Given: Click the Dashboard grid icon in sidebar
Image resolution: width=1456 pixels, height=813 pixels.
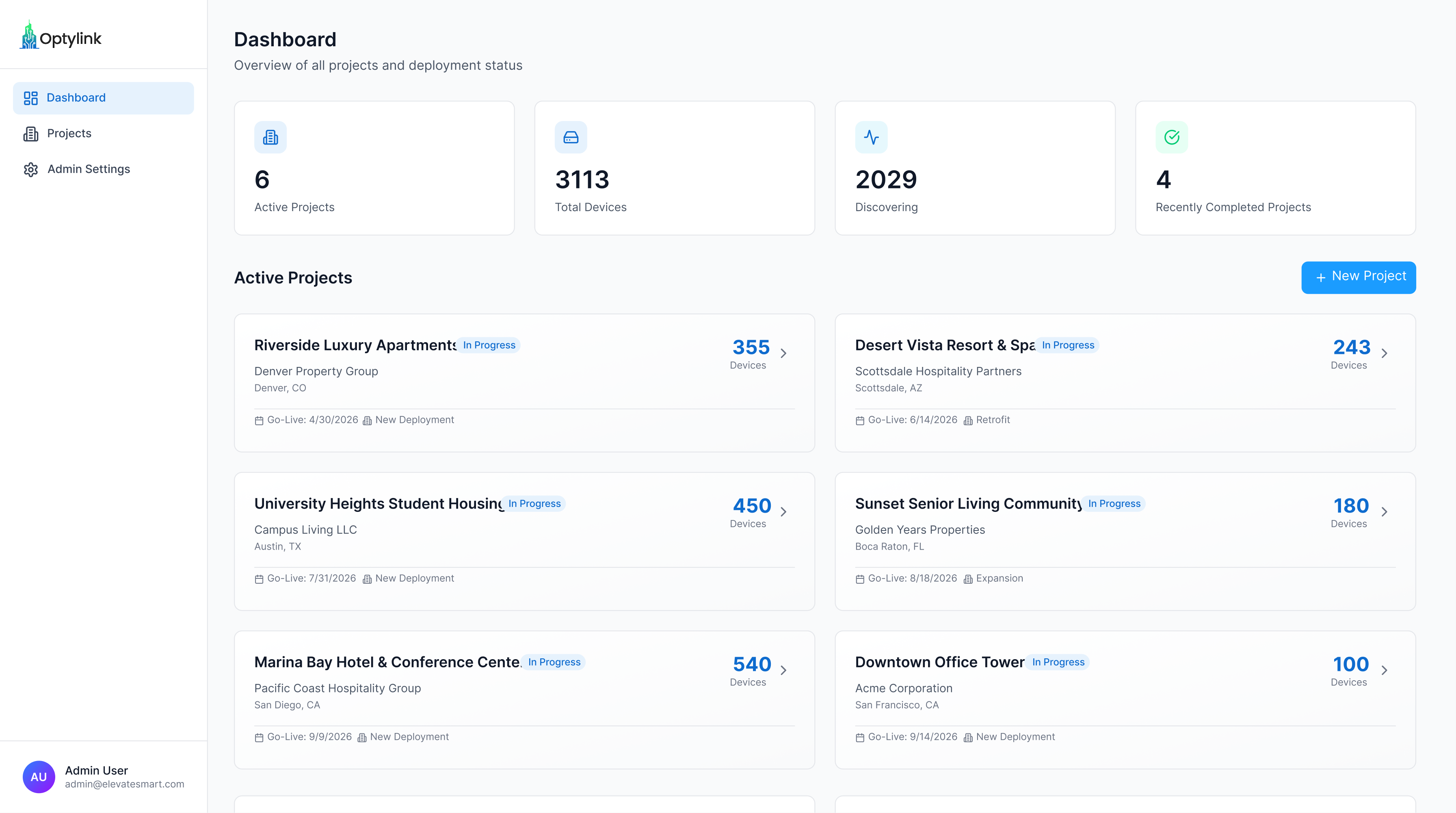Looking at the screenshot, I should (x=30, y=98).
